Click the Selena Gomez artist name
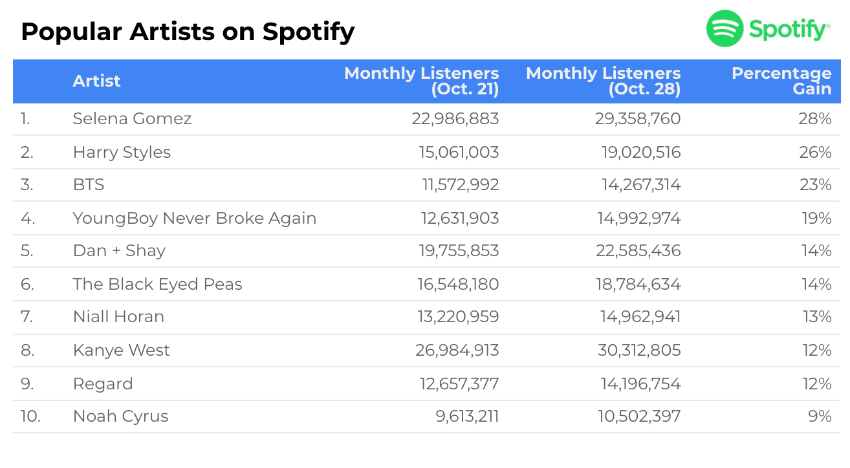850x468 pixels. 132,119
